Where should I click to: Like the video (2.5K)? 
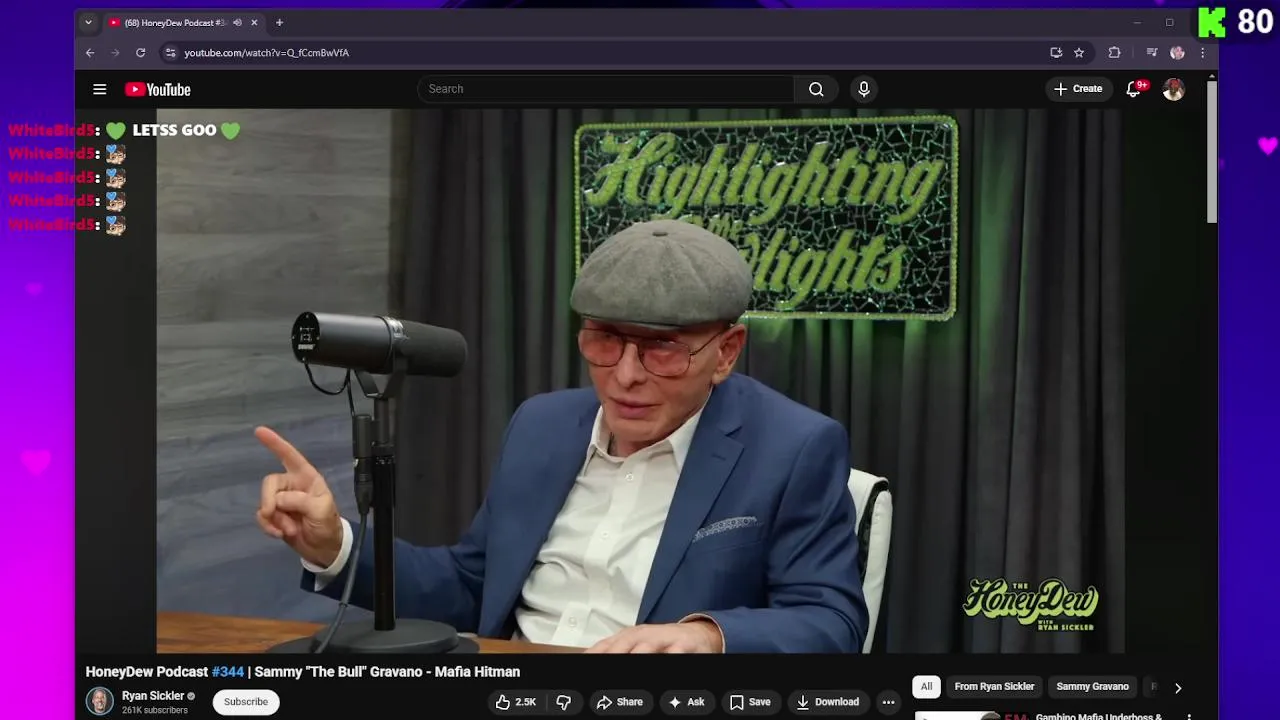[516, 702]
